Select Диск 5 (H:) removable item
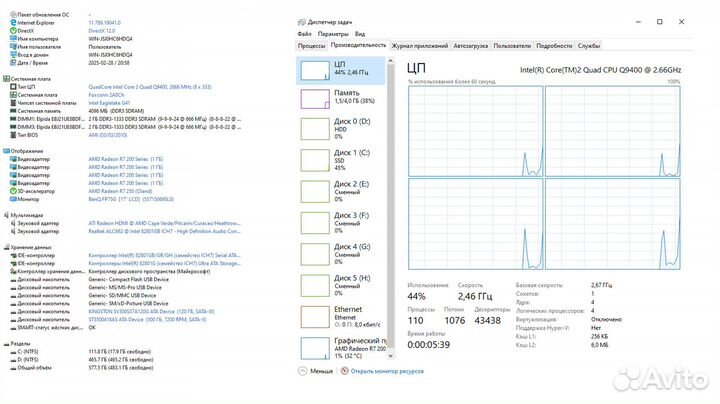The height and width of the screenshot is (404, 720). point(340,285)
